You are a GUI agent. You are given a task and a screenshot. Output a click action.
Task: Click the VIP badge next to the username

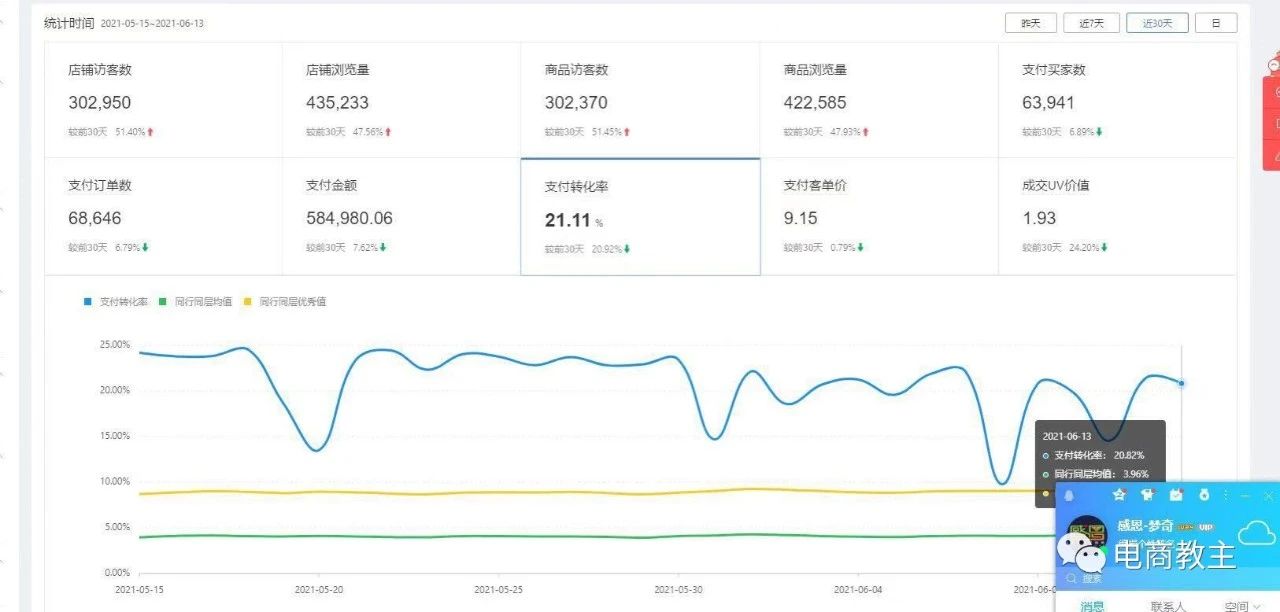pos(1205,527)
